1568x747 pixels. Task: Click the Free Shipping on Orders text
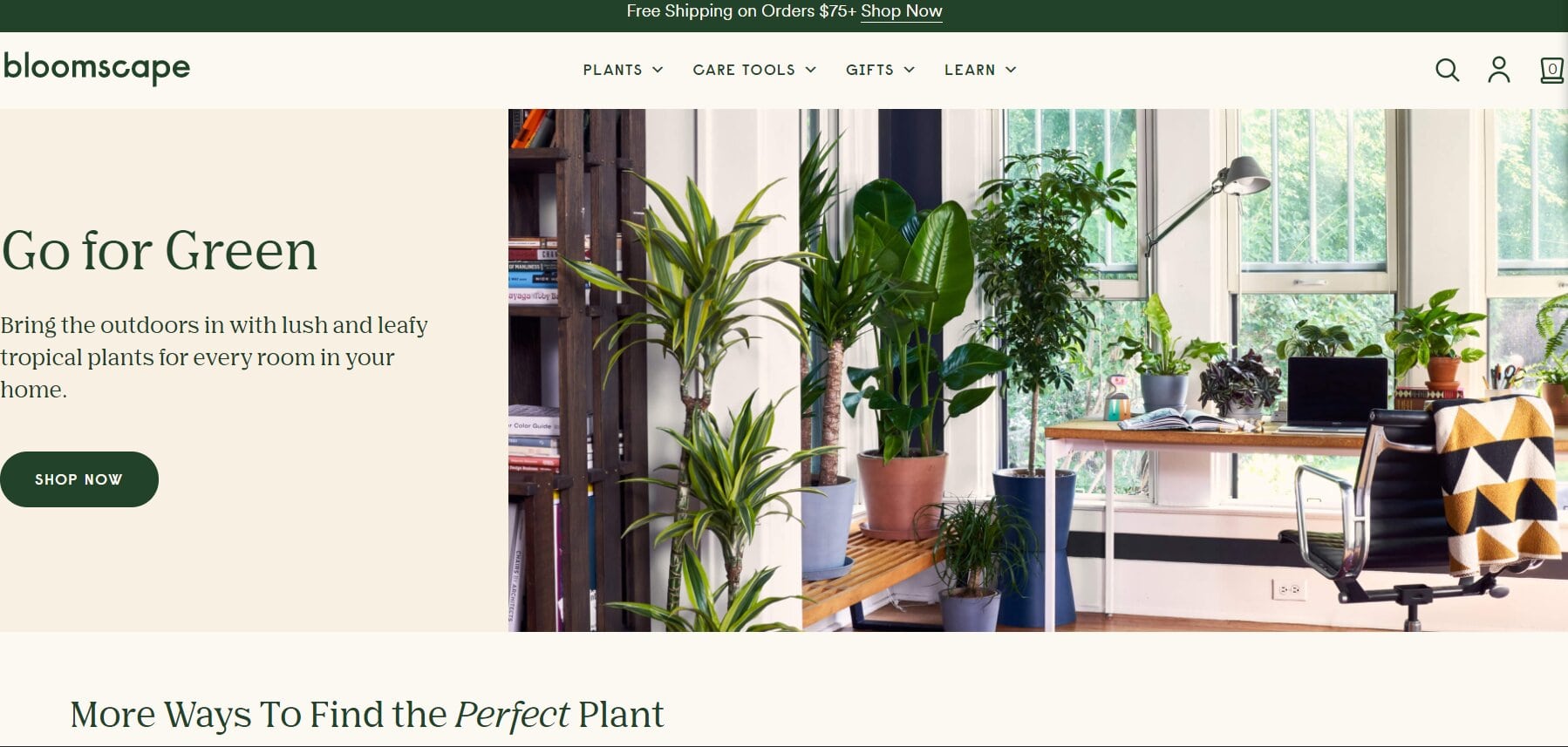click(x=741, y=11)
